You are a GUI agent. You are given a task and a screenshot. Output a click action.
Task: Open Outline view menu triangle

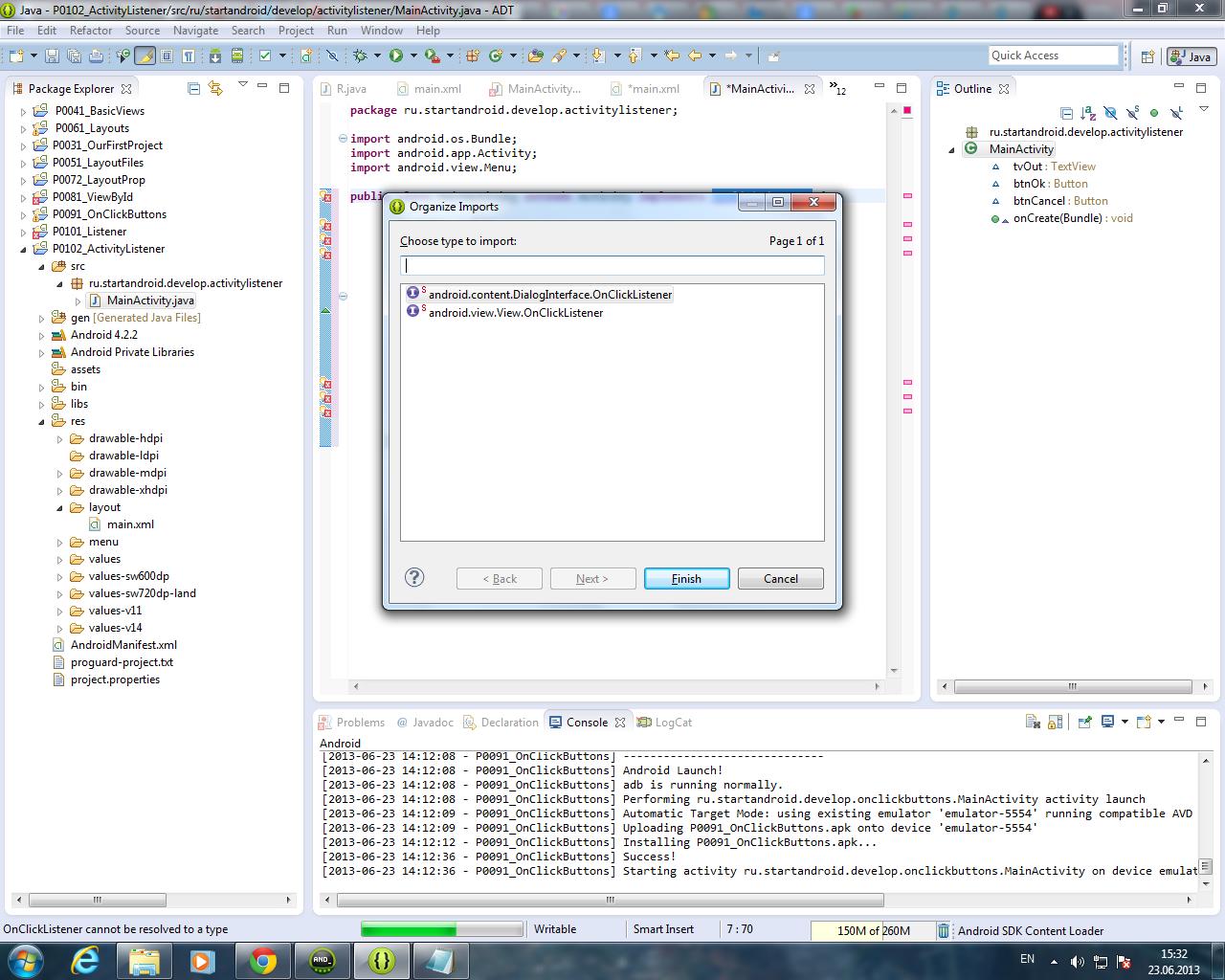(1203, 108)
